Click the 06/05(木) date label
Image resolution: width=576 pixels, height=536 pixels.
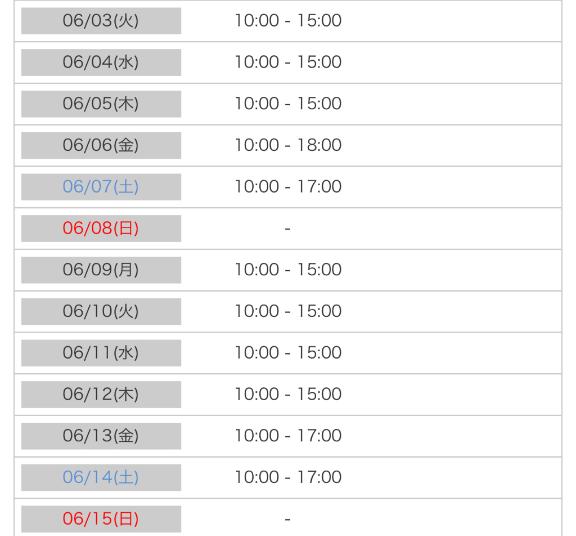click(101, 104)
